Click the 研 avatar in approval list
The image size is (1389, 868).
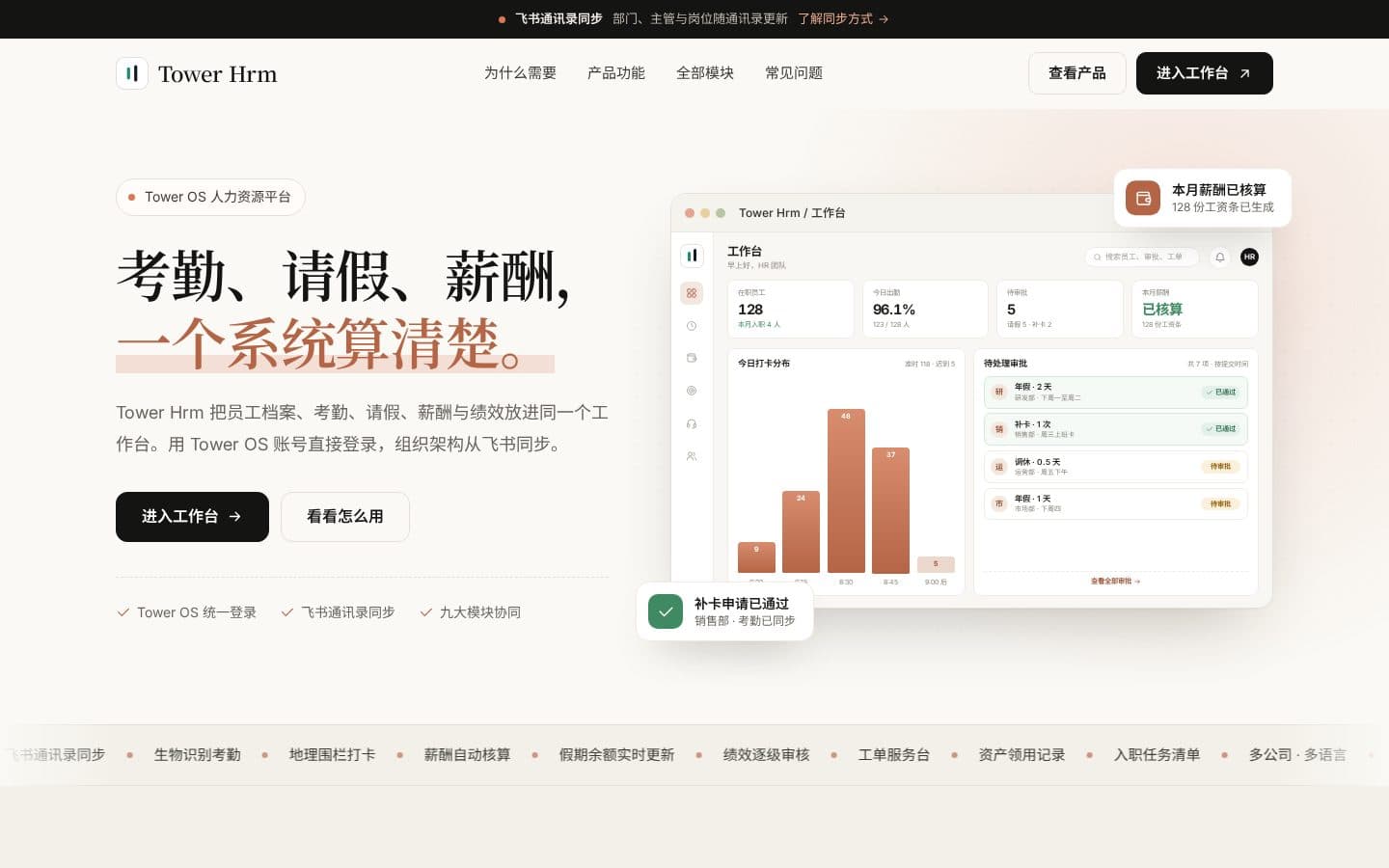tap(999, 393)
